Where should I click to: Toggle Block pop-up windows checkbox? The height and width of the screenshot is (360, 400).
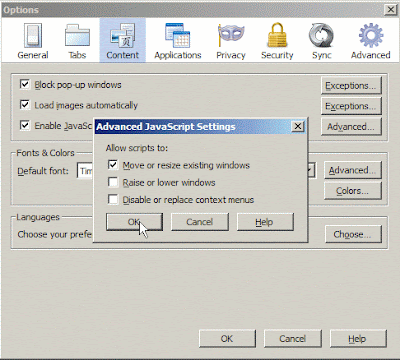pos(25,84)
